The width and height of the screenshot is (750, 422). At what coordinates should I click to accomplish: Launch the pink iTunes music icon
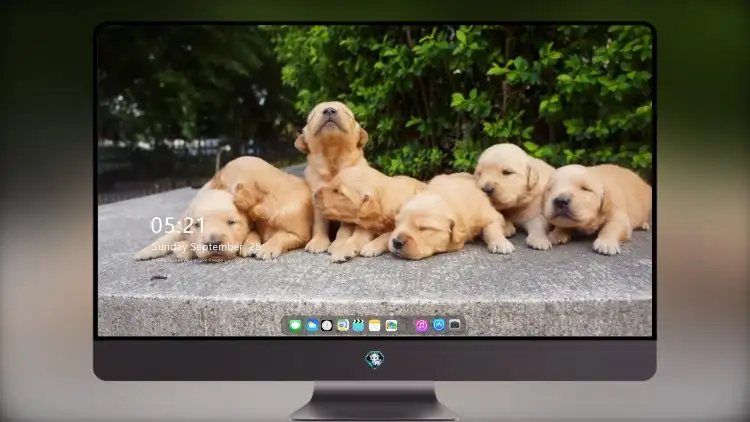click(421, 326)
